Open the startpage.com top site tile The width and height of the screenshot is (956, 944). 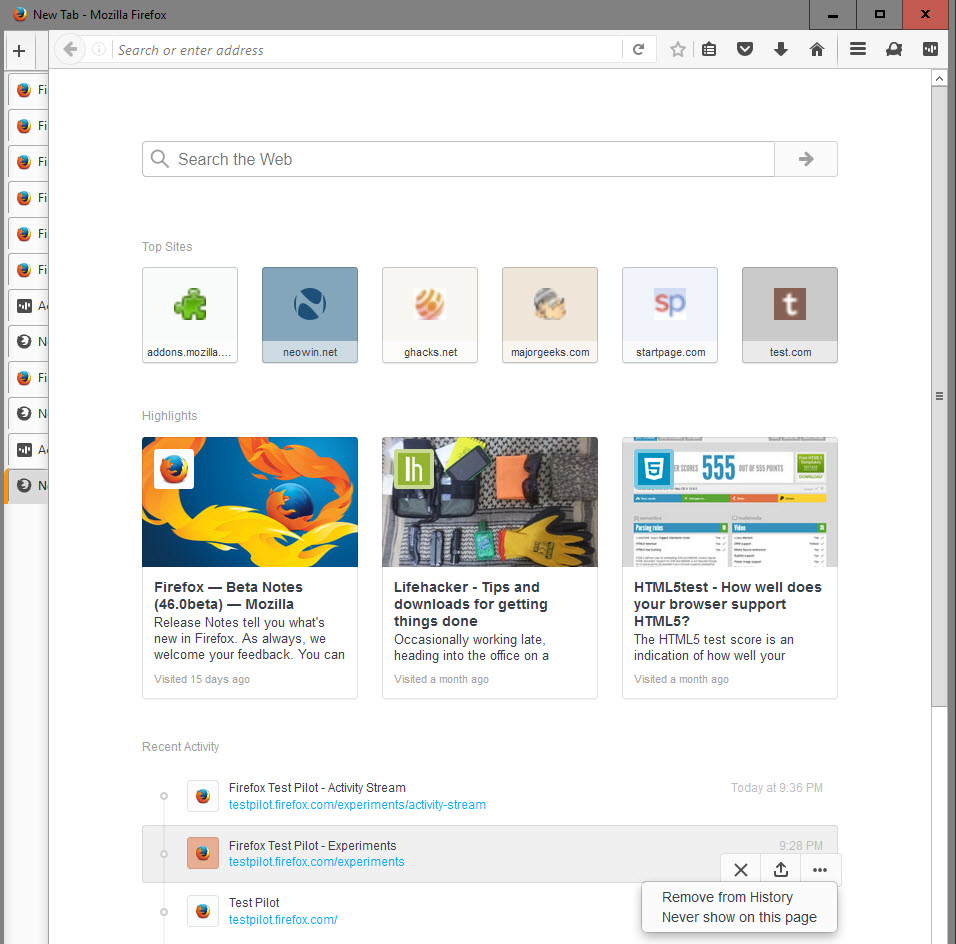coord(669,315)
